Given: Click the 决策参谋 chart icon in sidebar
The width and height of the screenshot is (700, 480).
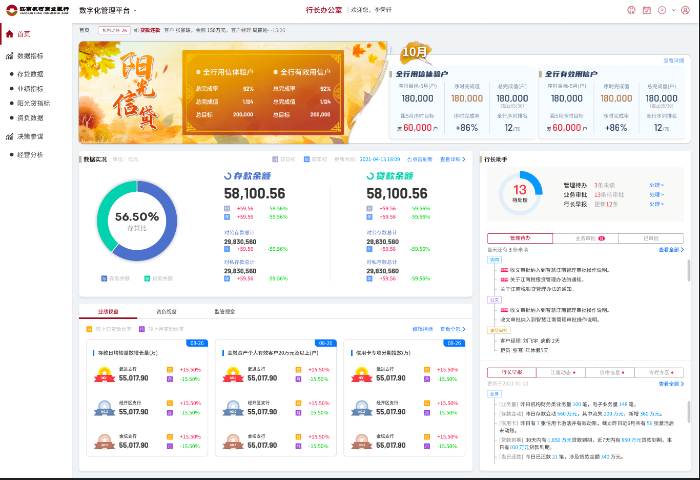Looking at the screenshot, I should click(x=9, y=136).
